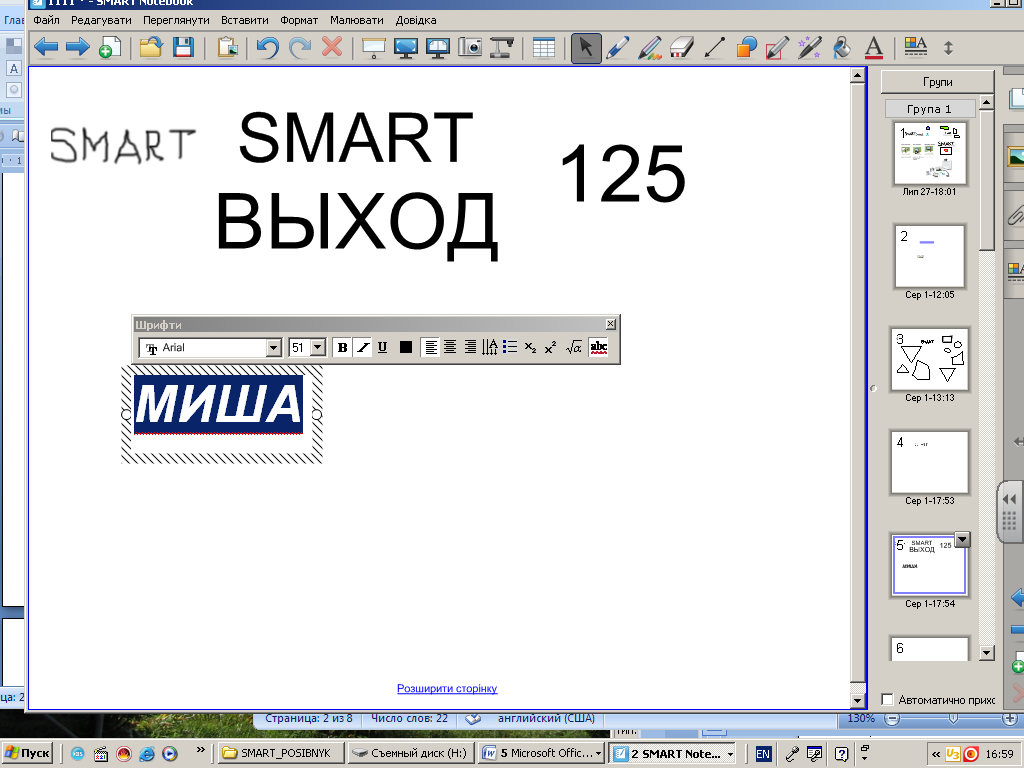Paste from clipboard
1024x768 pixels.
227,47
